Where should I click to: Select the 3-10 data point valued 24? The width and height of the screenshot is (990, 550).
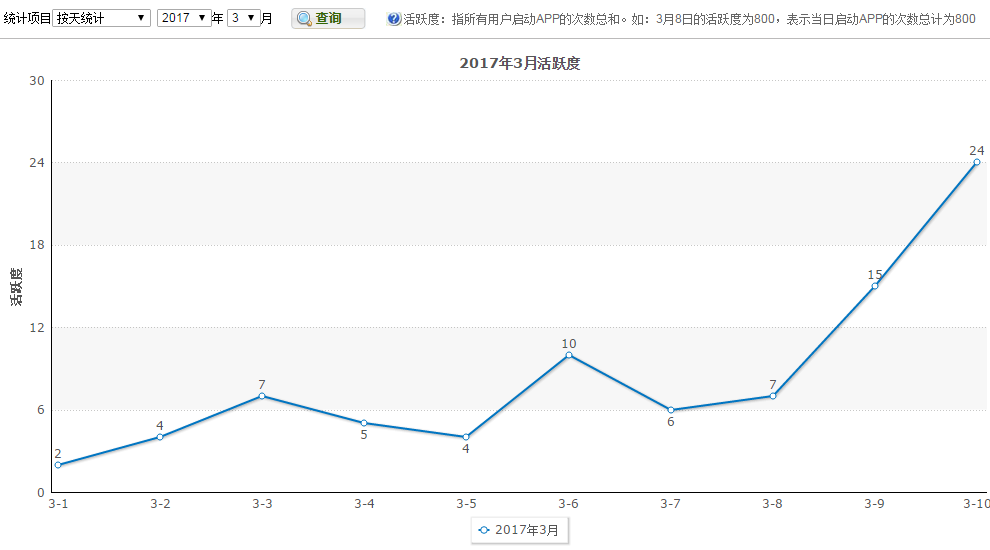[977, 162]
